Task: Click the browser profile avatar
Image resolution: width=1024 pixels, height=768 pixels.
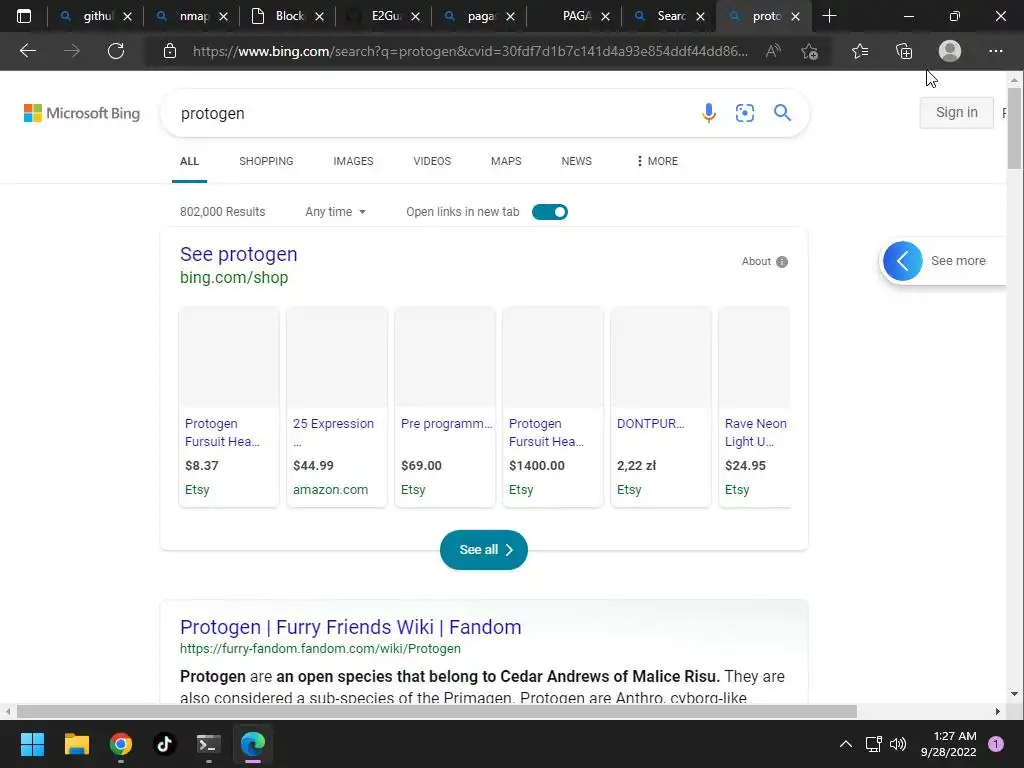Action: click(x=950, y=51)
